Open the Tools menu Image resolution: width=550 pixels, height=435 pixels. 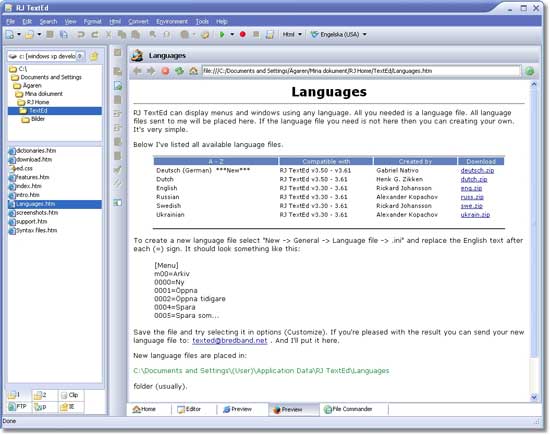click(x=202, y=21)
